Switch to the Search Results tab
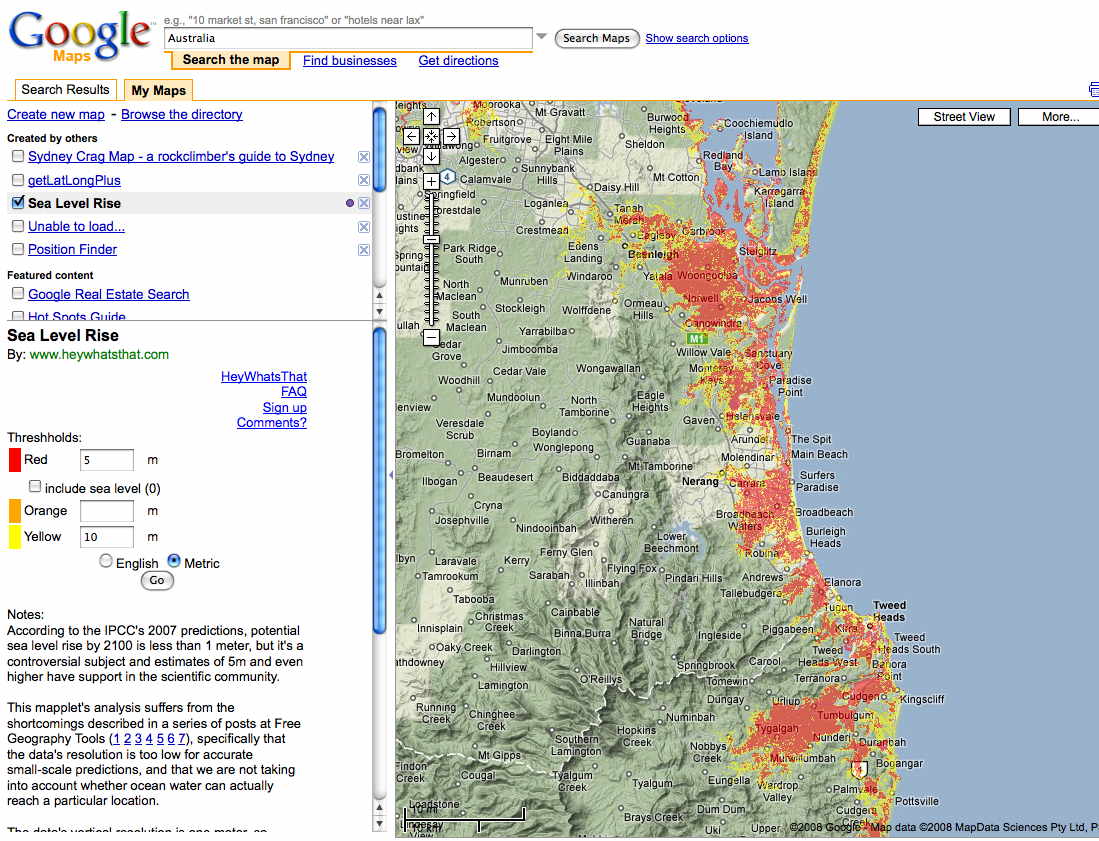This screenshot has height=841, width=1099. (65, 90)
